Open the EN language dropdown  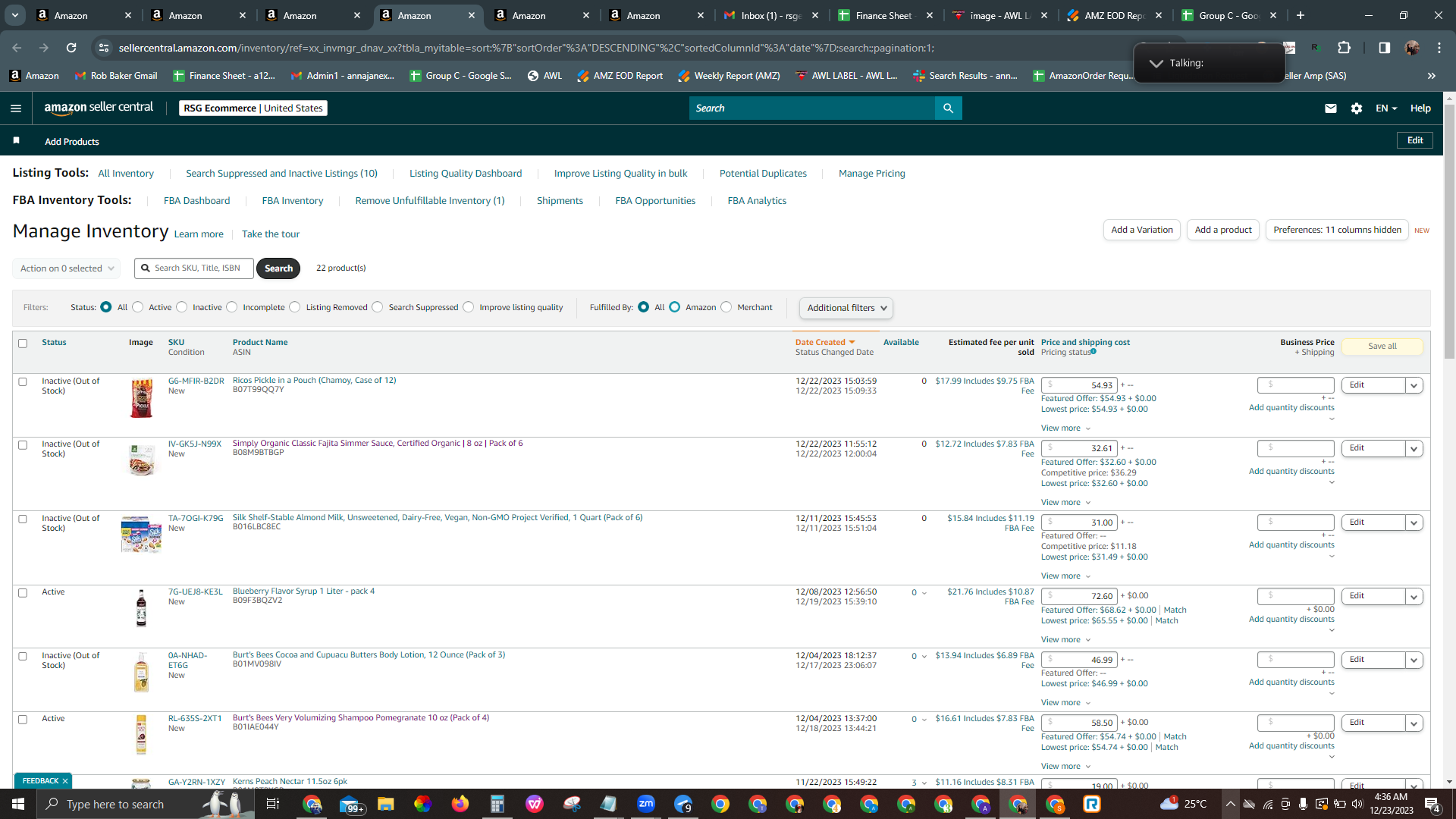point(1386,108)
